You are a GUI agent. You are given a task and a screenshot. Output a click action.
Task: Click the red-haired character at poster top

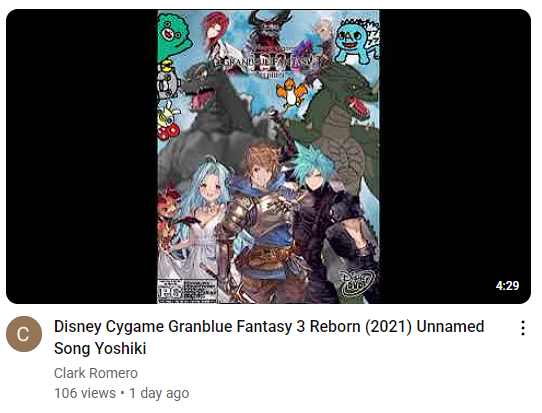216,31
